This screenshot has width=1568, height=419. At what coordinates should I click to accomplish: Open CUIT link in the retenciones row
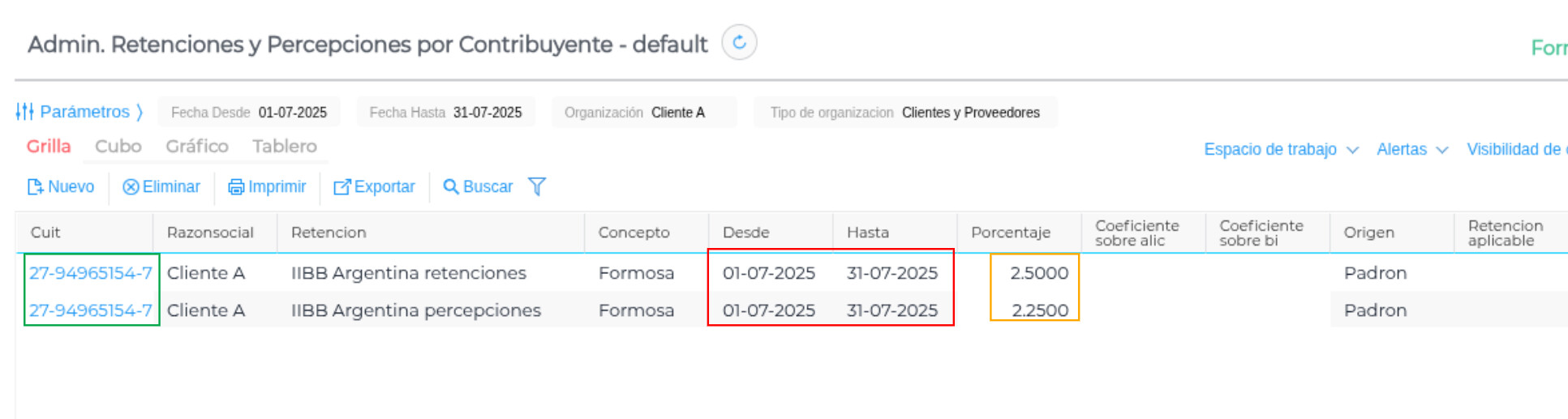click(91, 273)
